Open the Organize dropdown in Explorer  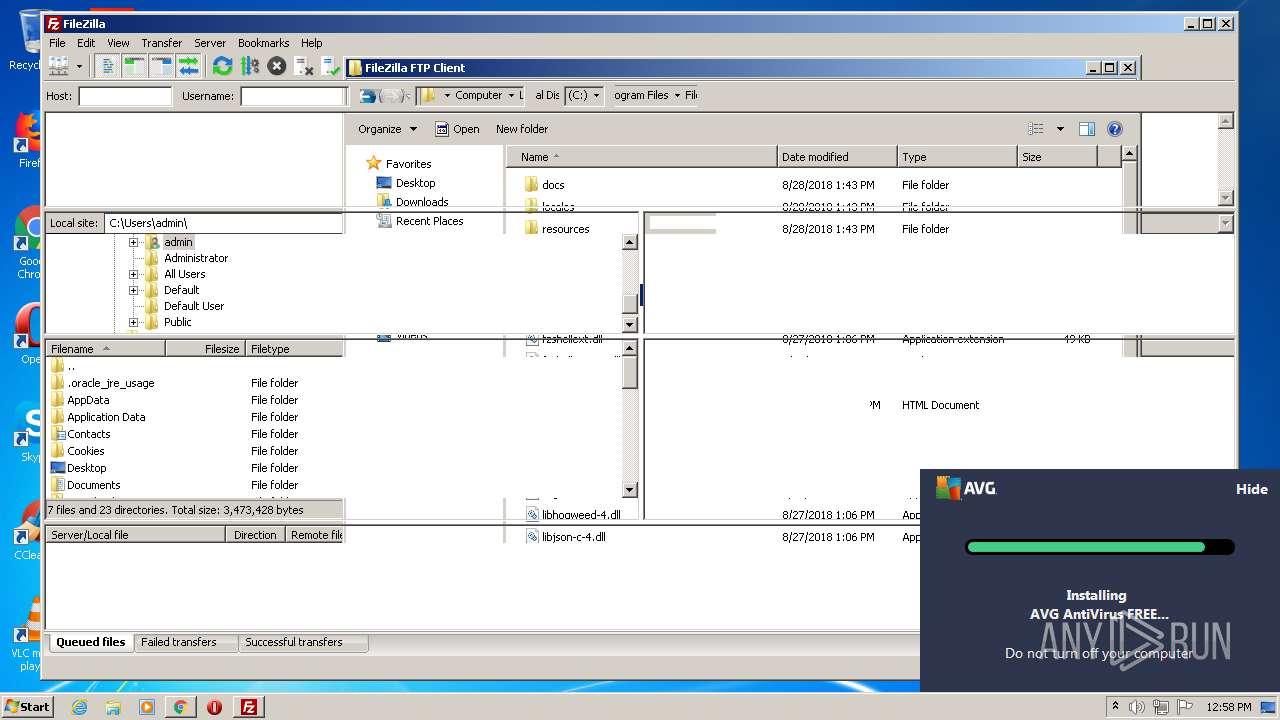pyautogui.click(x=388, y=129)
